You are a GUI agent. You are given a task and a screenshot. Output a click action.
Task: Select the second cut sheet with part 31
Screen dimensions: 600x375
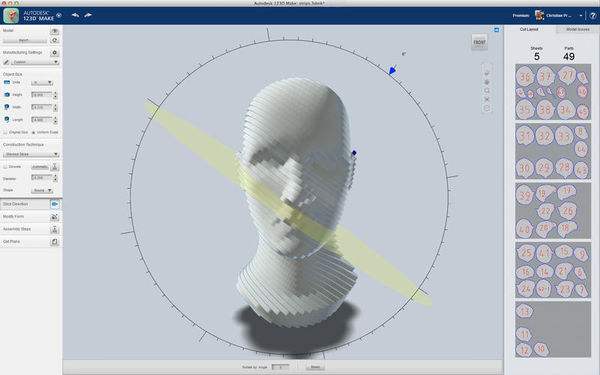(x=553, y=151)
